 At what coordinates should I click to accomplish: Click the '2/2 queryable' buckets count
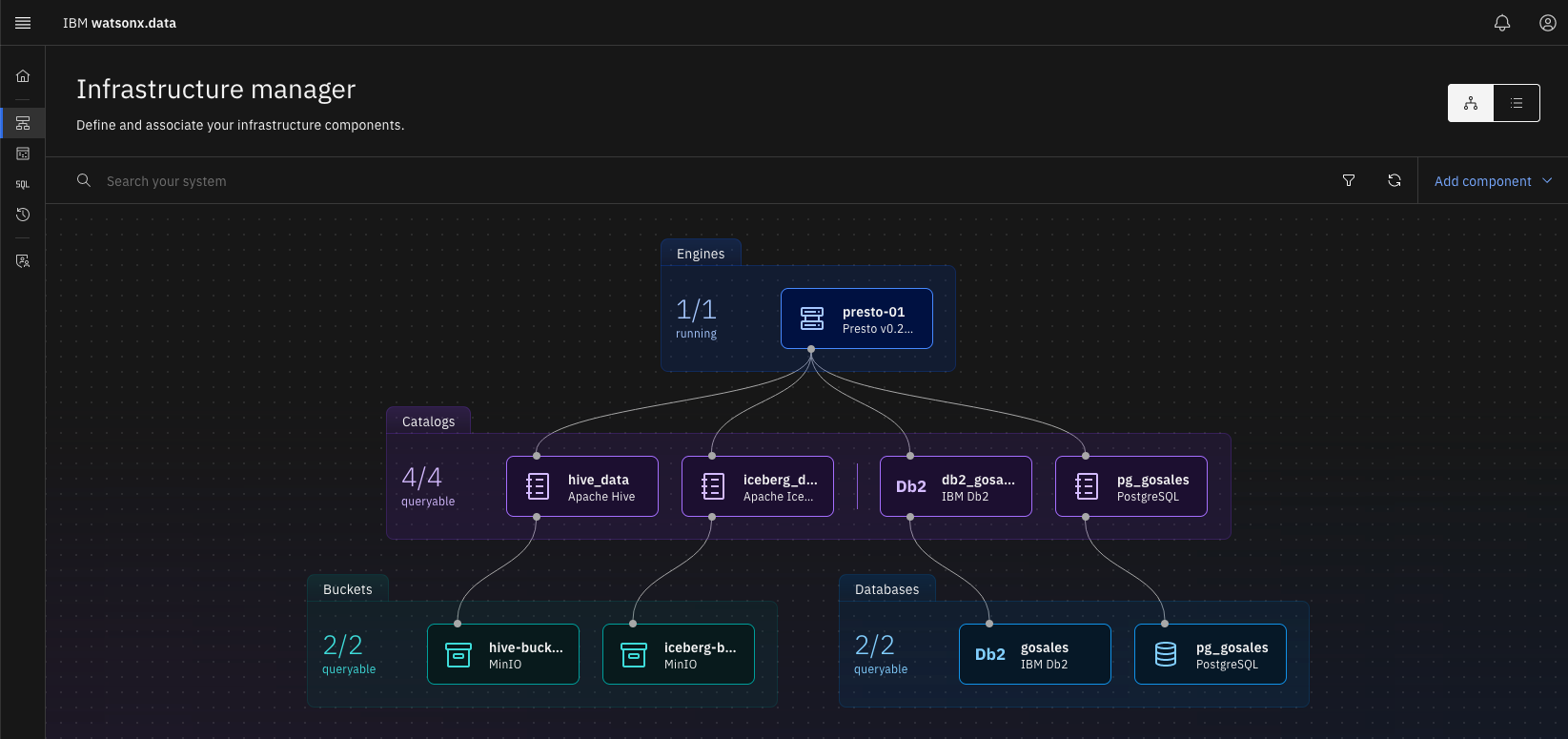[x=349, y=654]
